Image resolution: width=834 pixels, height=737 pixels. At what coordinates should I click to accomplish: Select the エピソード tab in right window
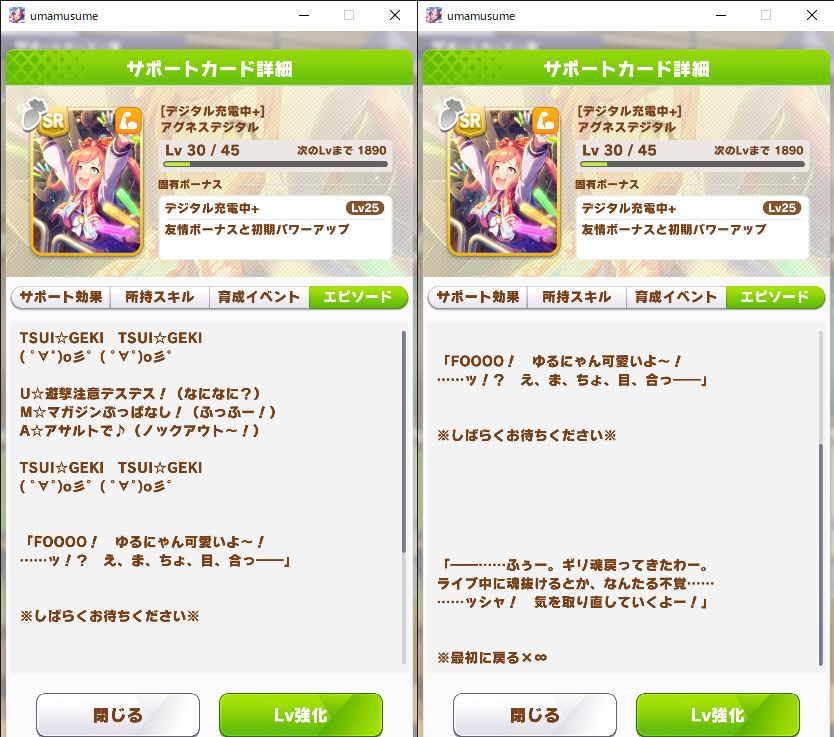pyautogui.click(x=775, y=297)
